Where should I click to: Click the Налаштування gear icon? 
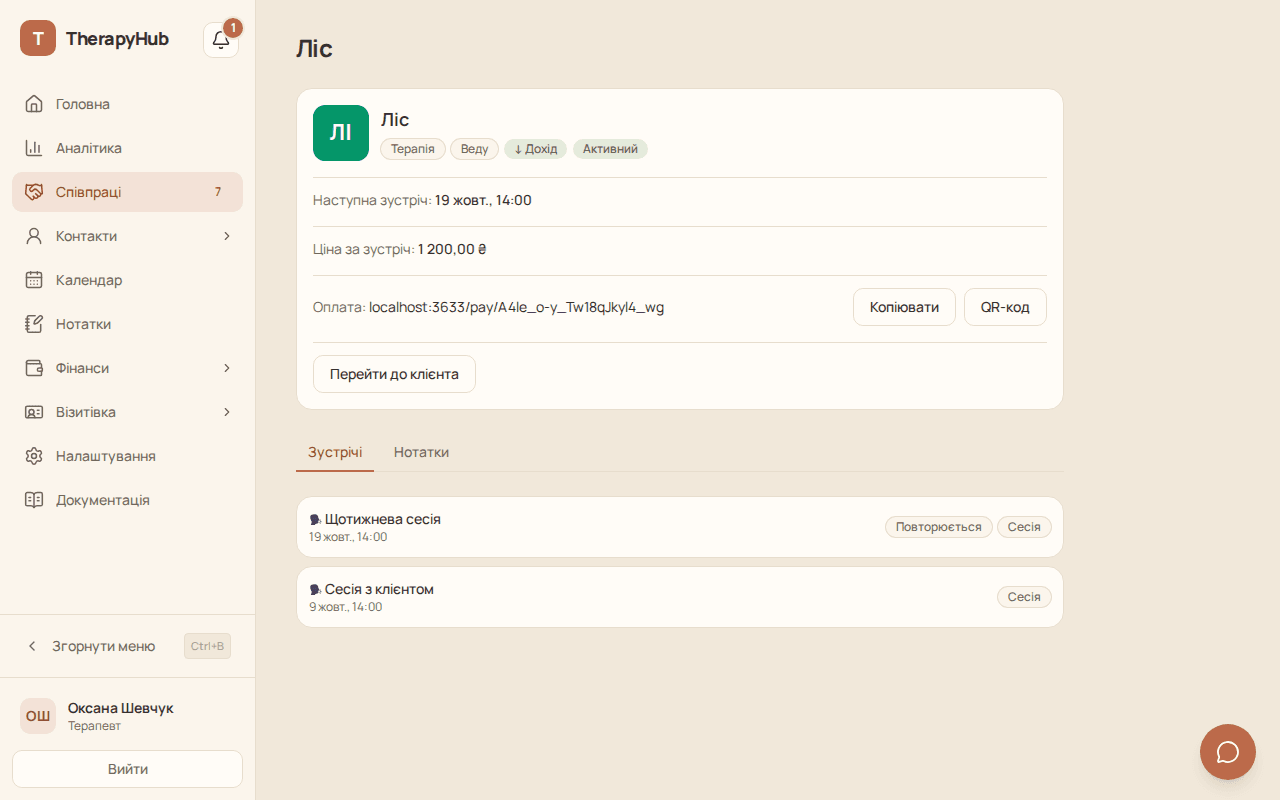(34, 456)
